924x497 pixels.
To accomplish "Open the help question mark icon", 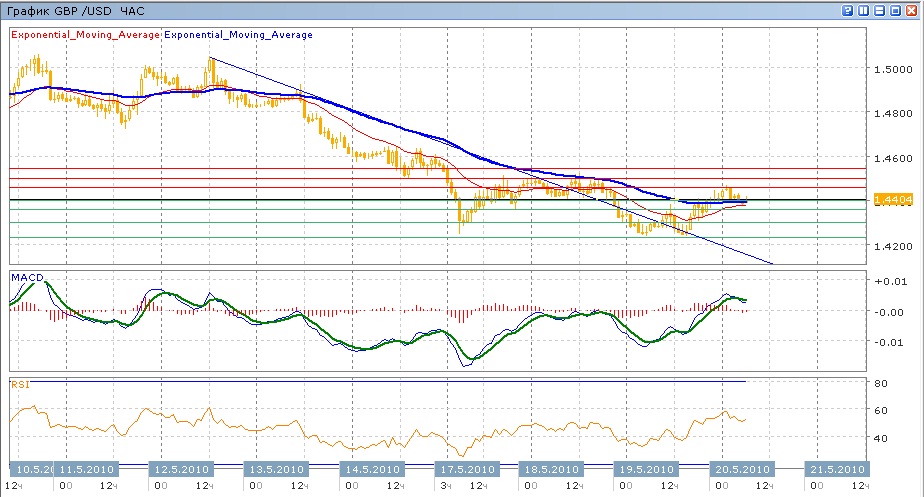I will 848,10.
